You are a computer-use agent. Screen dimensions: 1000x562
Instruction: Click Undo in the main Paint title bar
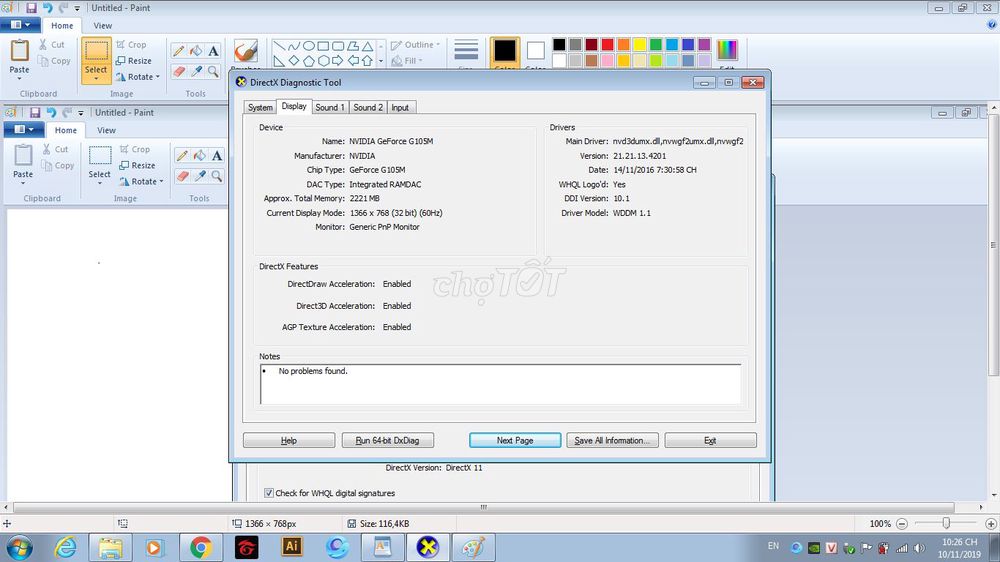pyautogui.click(x=47, y=8)
